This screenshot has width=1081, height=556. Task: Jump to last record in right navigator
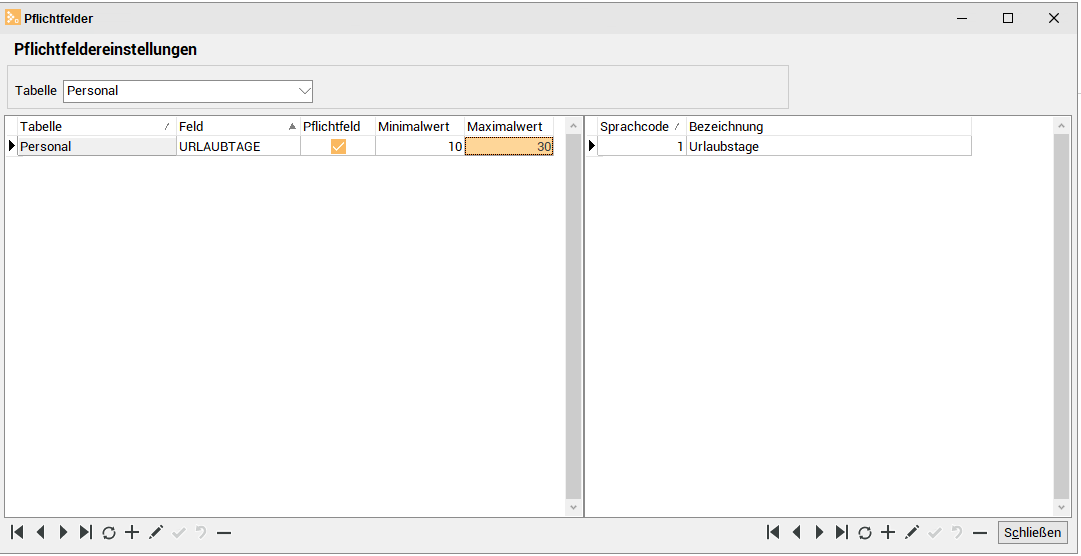point(842,533)
